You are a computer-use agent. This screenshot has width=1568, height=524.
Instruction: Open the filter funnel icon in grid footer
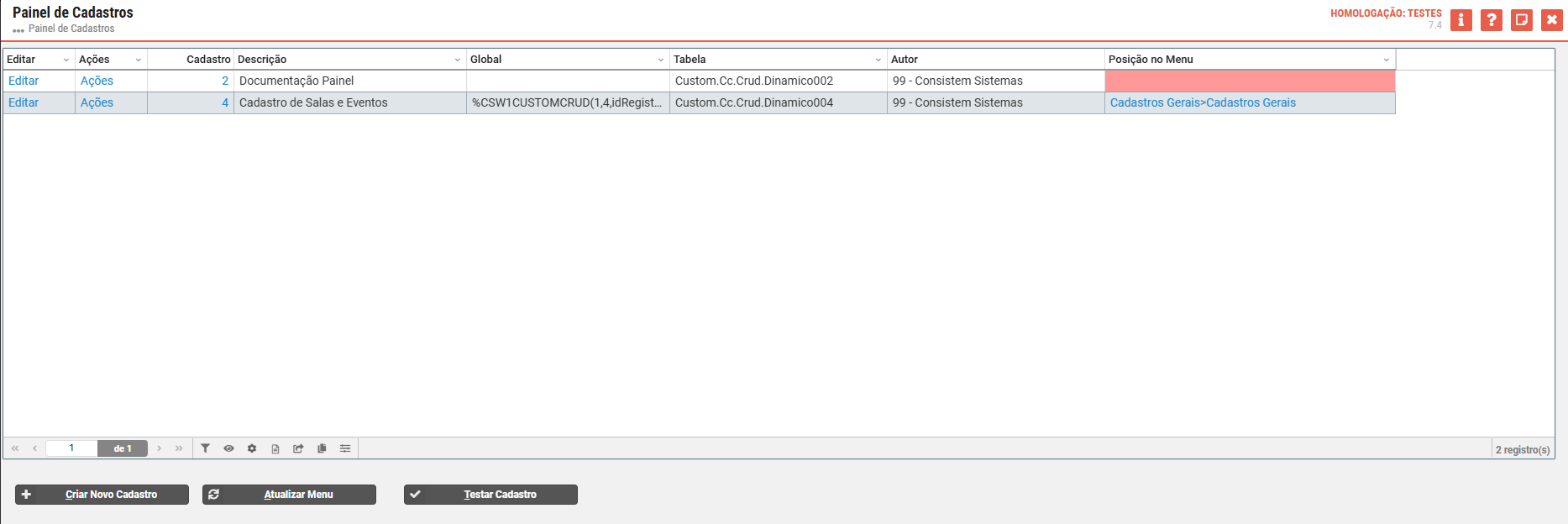[205, 448]
